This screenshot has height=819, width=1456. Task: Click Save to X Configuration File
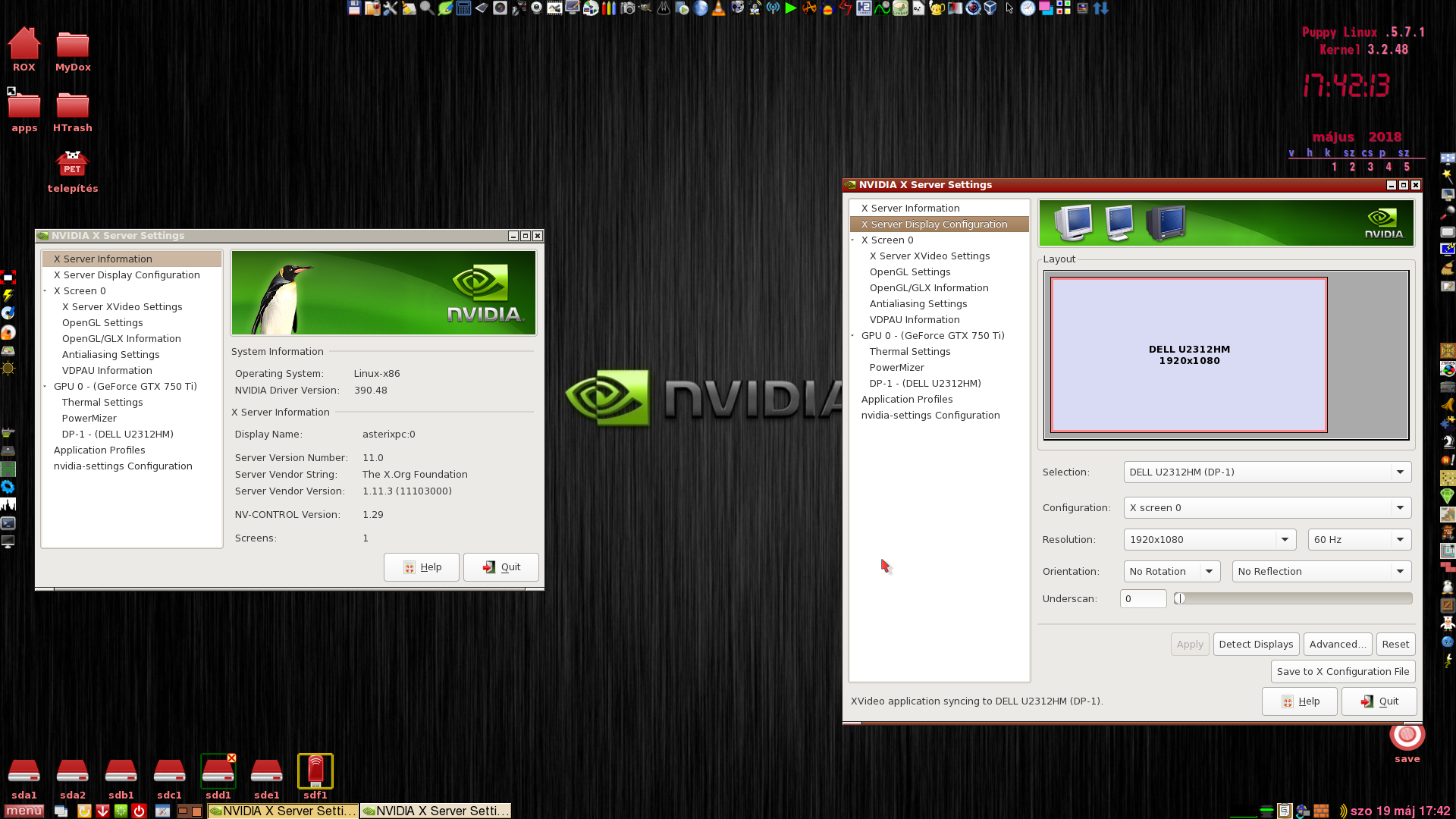[x=1343, y=671]
